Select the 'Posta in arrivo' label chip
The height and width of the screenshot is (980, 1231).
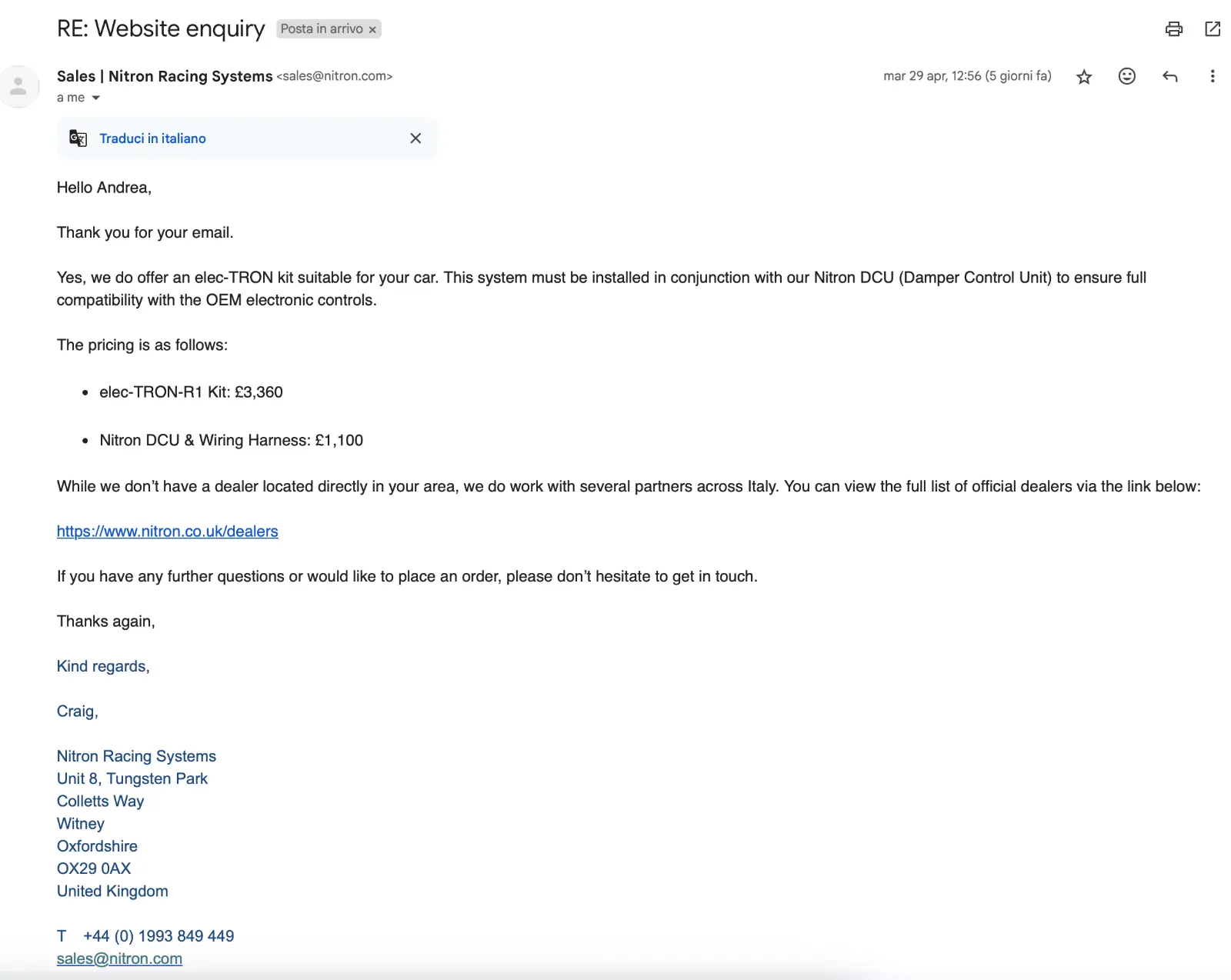pos(321,29)
